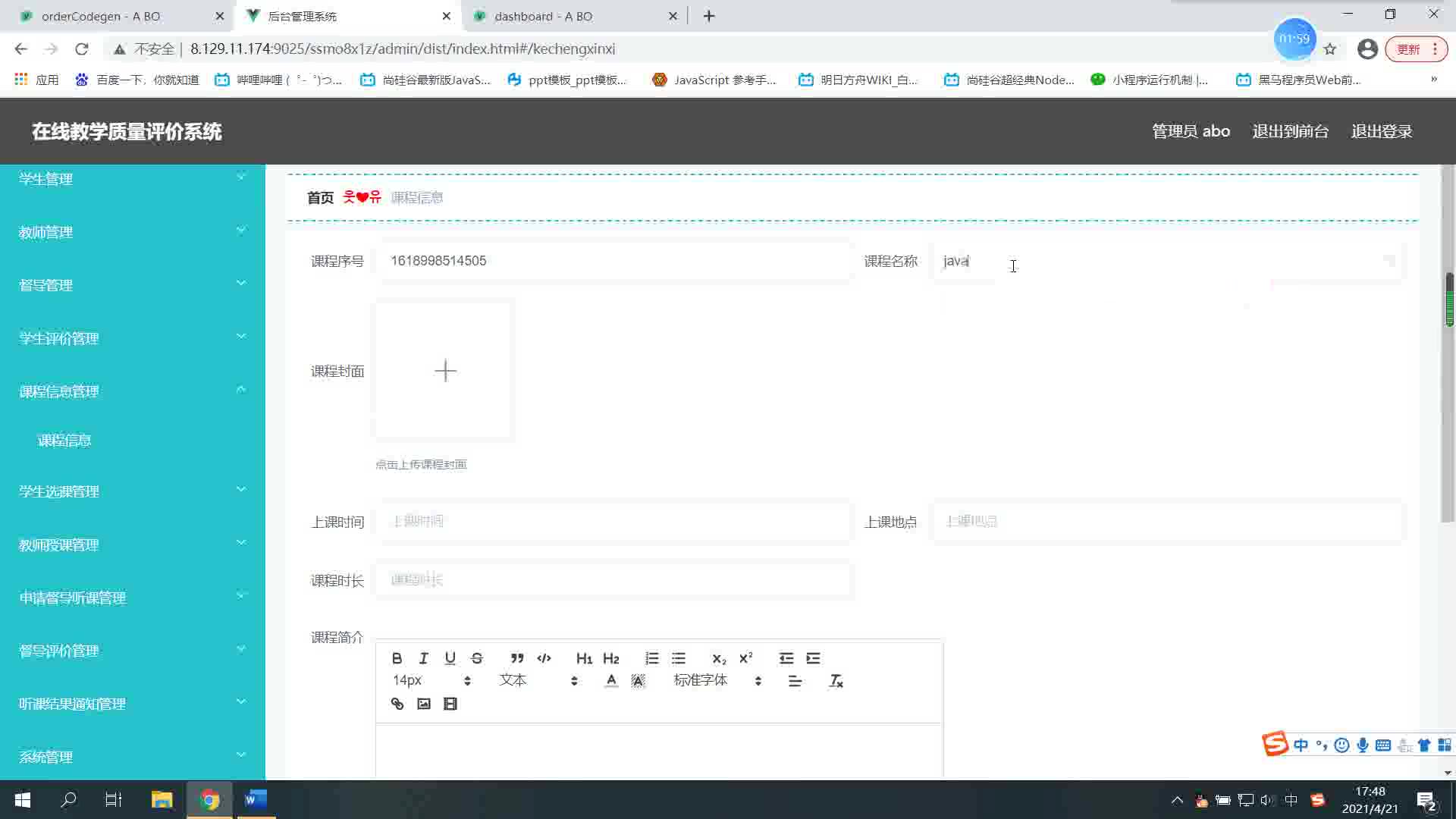Screen dimensions: 1456x819
Task: Toggle italic formatting in the editor
Action: 423,658
